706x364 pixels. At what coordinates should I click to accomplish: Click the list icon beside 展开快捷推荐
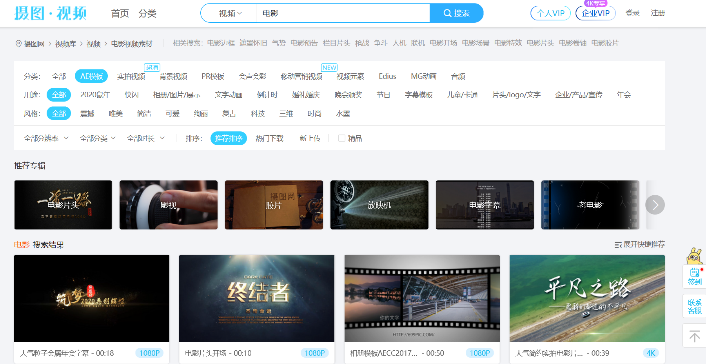click(x=618, y=245)
